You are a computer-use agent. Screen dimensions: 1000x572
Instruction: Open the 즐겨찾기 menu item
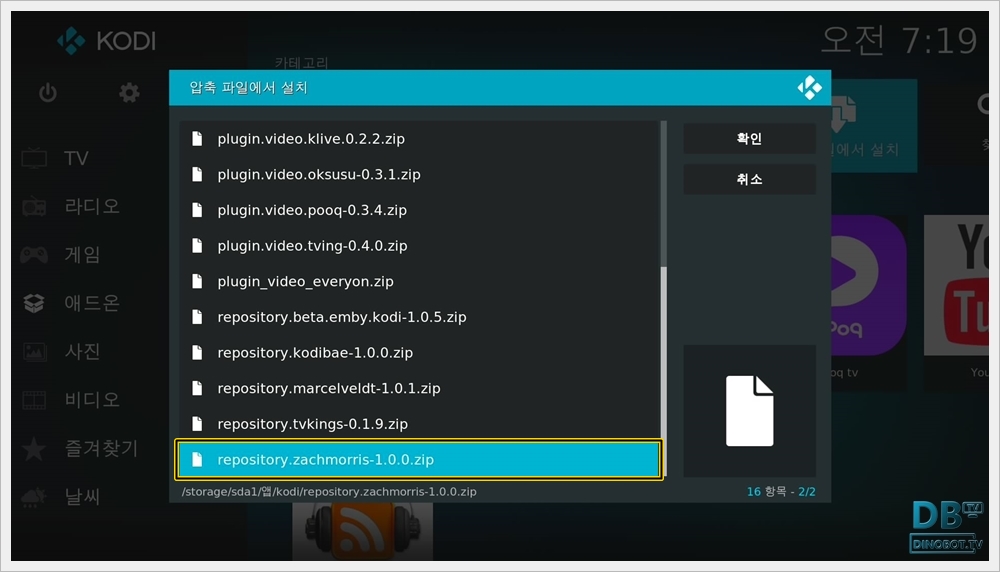101,448
